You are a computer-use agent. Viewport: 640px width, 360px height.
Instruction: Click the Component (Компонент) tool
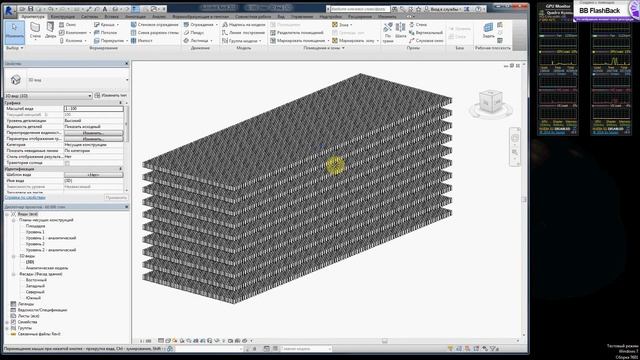[x=73, y=32]
